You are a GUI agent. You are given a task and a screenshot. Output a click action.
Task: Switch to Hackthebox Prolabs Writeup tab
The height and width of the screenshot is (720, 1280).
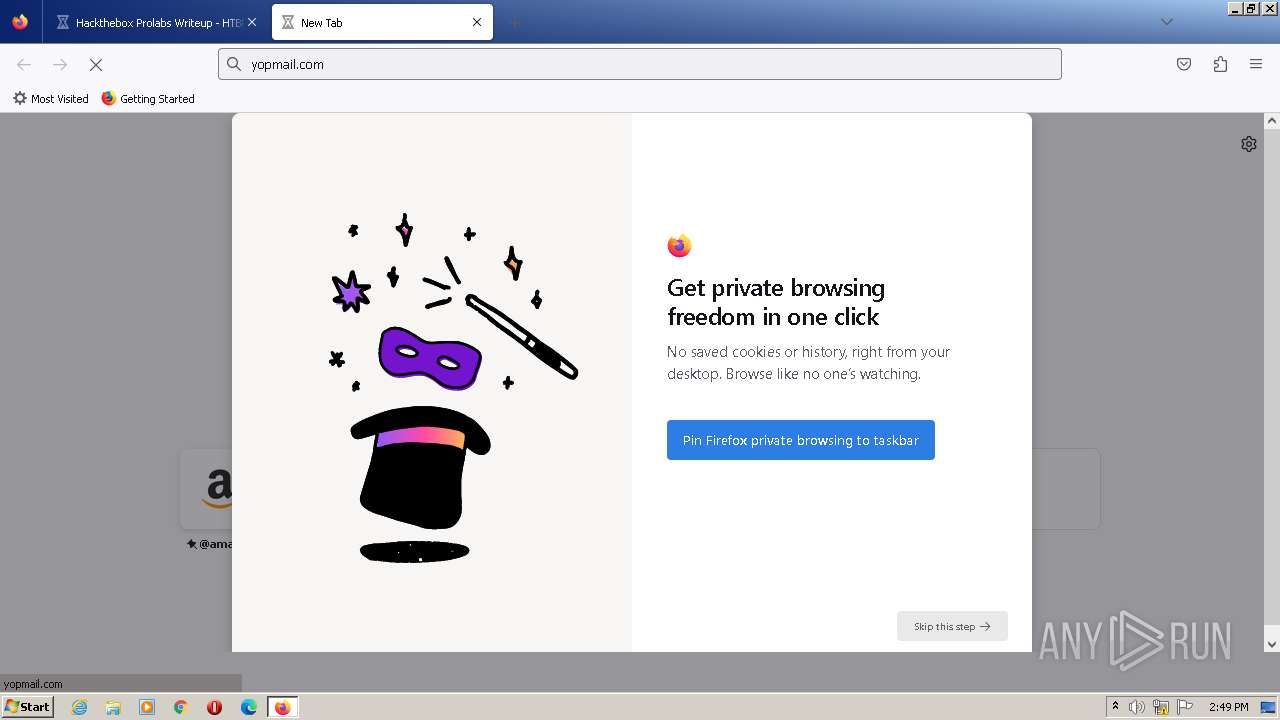click(x=156, y=22)
